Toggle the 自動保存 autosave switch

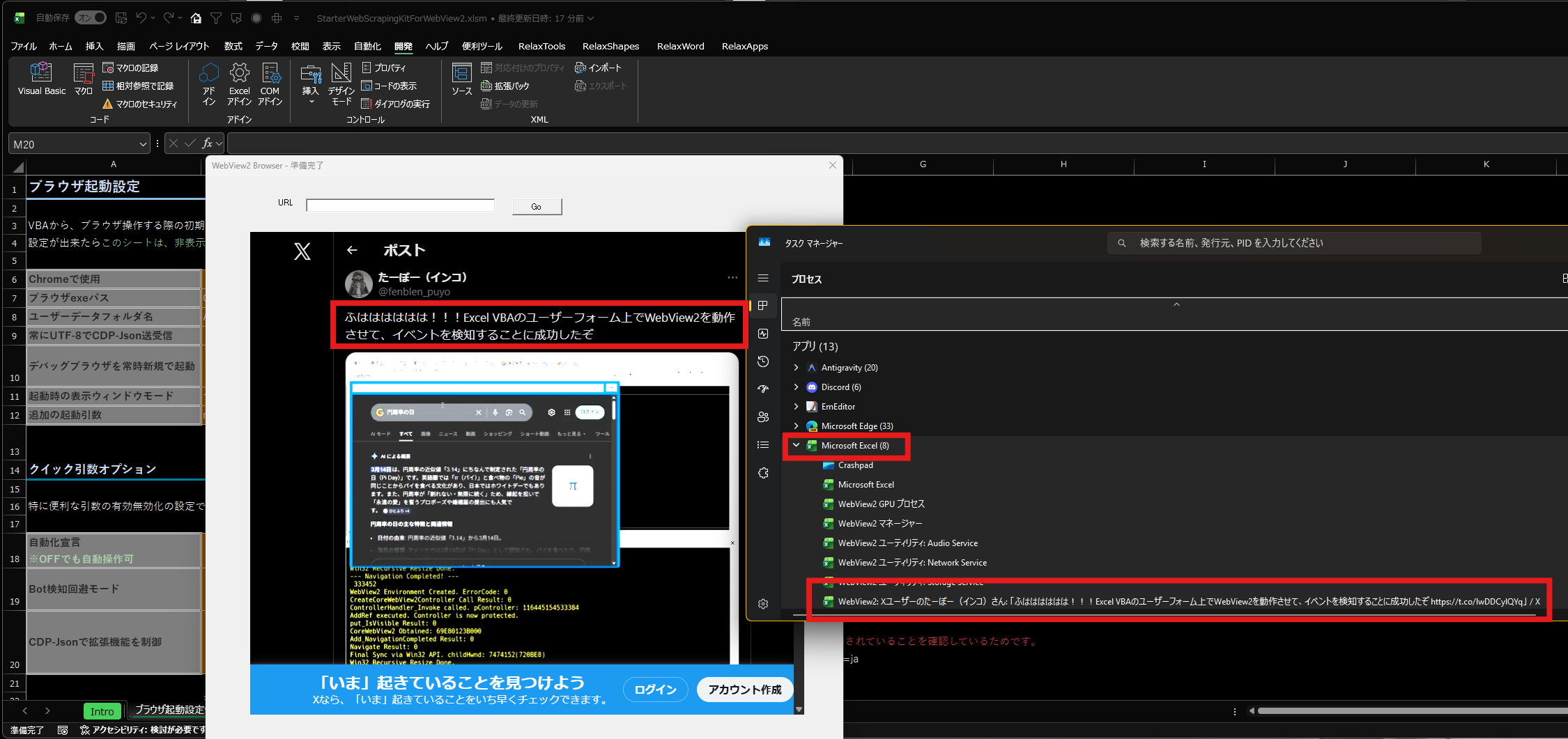91,17
